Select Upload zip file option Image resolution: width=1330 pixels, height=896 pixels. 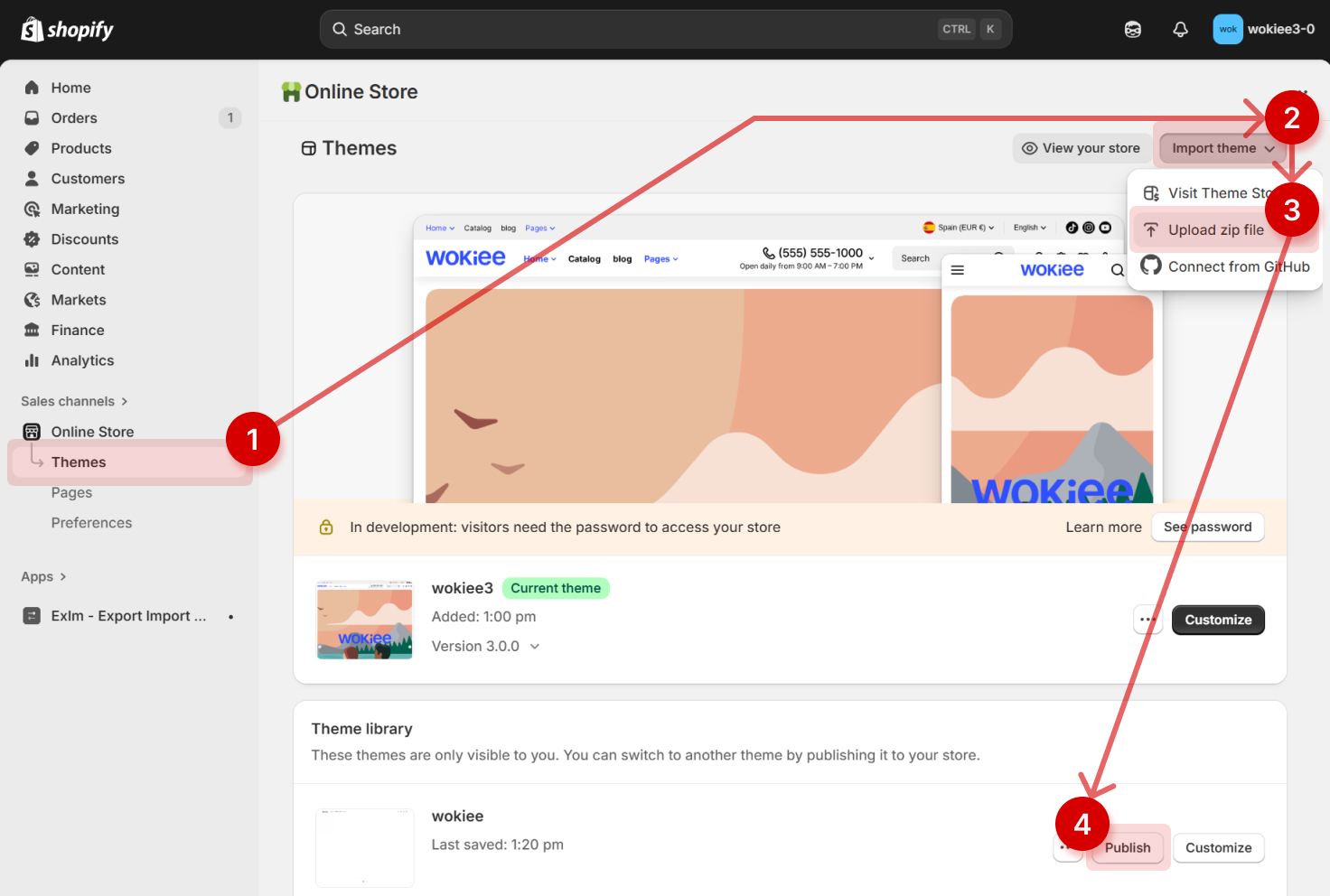tap(1215, 230)
